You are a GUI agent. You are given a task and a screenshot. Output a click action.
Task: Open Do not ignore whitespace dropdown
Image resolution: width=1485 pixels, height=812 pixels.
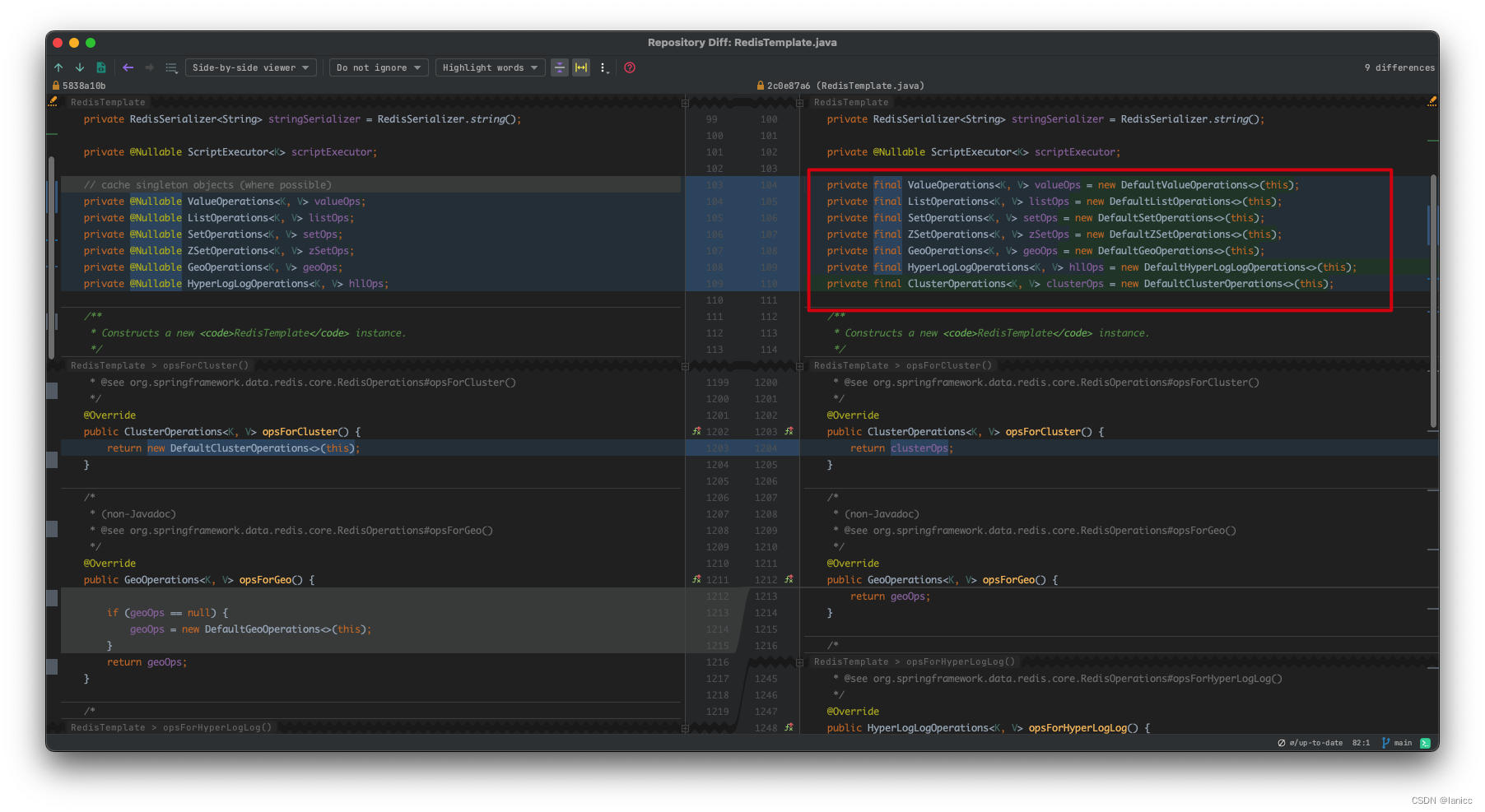coord(379,67)
